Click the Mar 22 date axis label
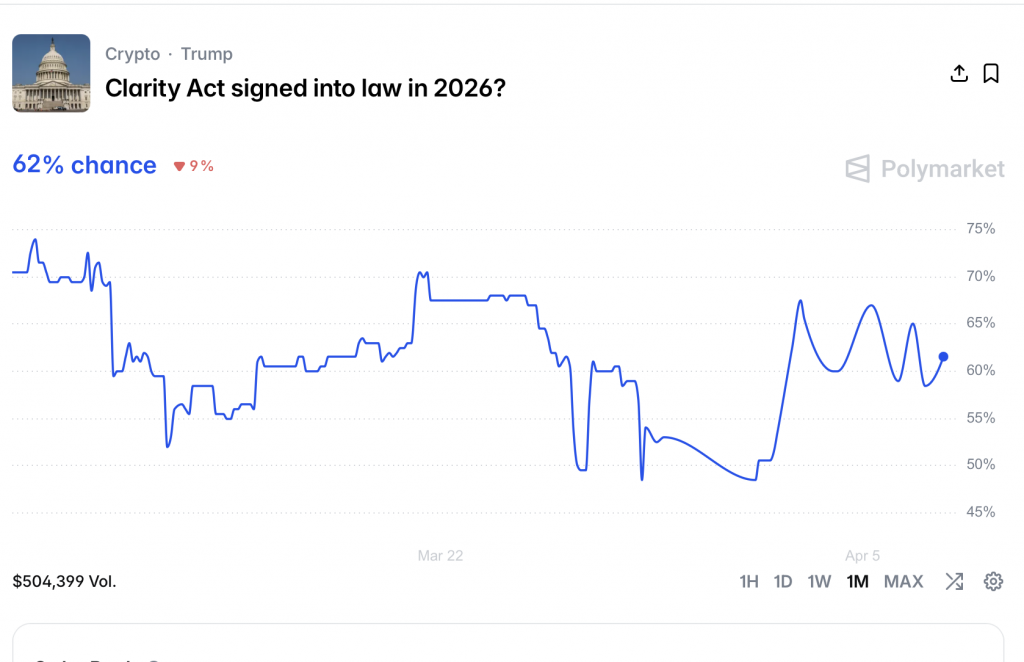Image resolution: width=1024 pixels, height=662 pixels. pyautogui.click(x=440, y=555)
